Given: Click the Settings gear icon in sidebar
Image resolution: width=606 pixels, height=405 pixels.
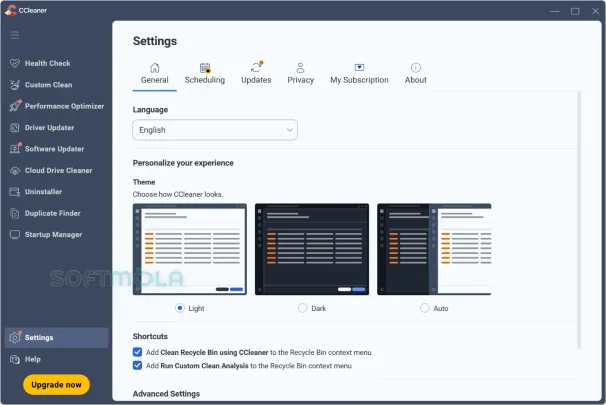Looking at the screenshot, I should [15, 337].
